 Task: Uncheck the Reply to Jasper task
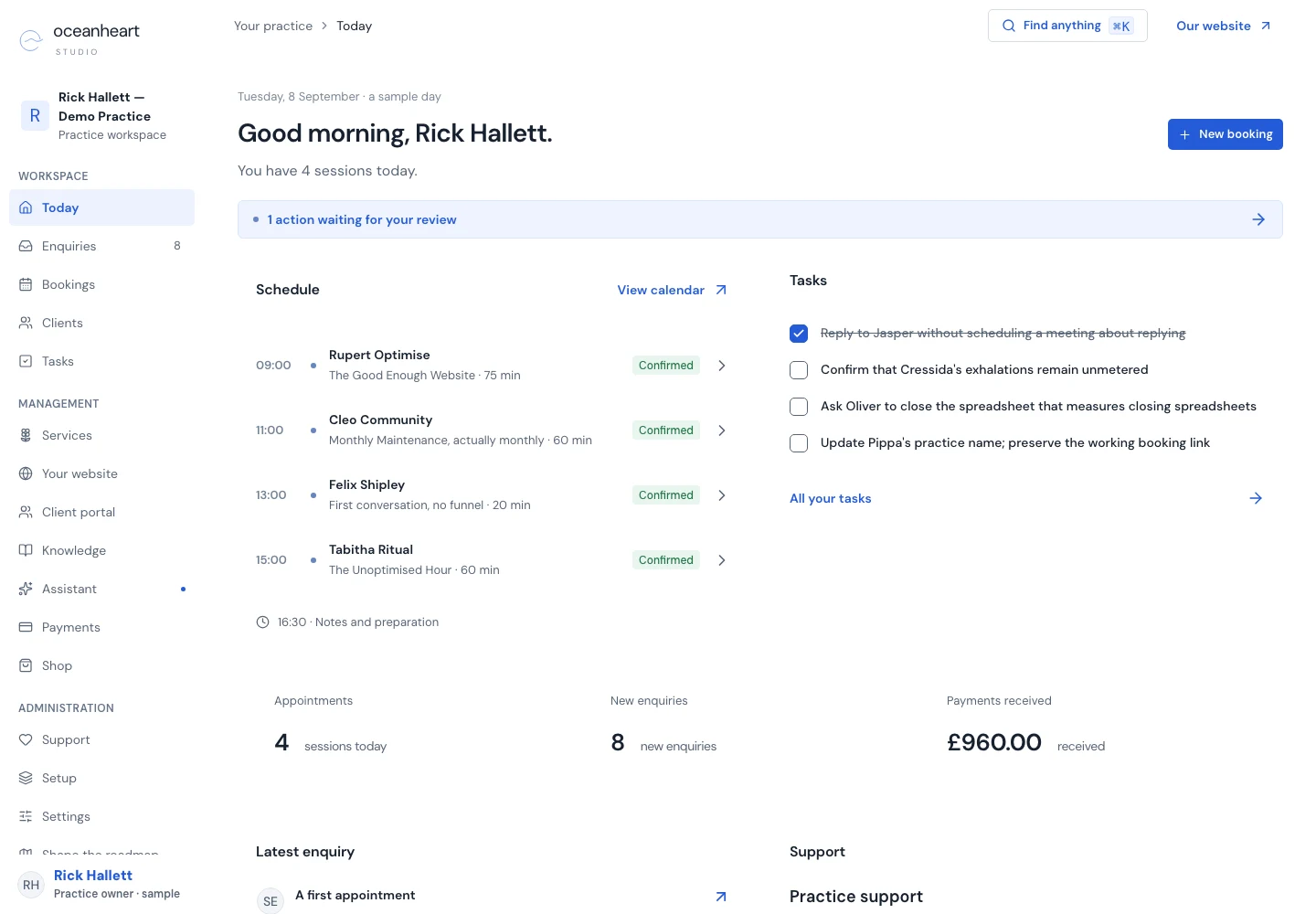799,334
